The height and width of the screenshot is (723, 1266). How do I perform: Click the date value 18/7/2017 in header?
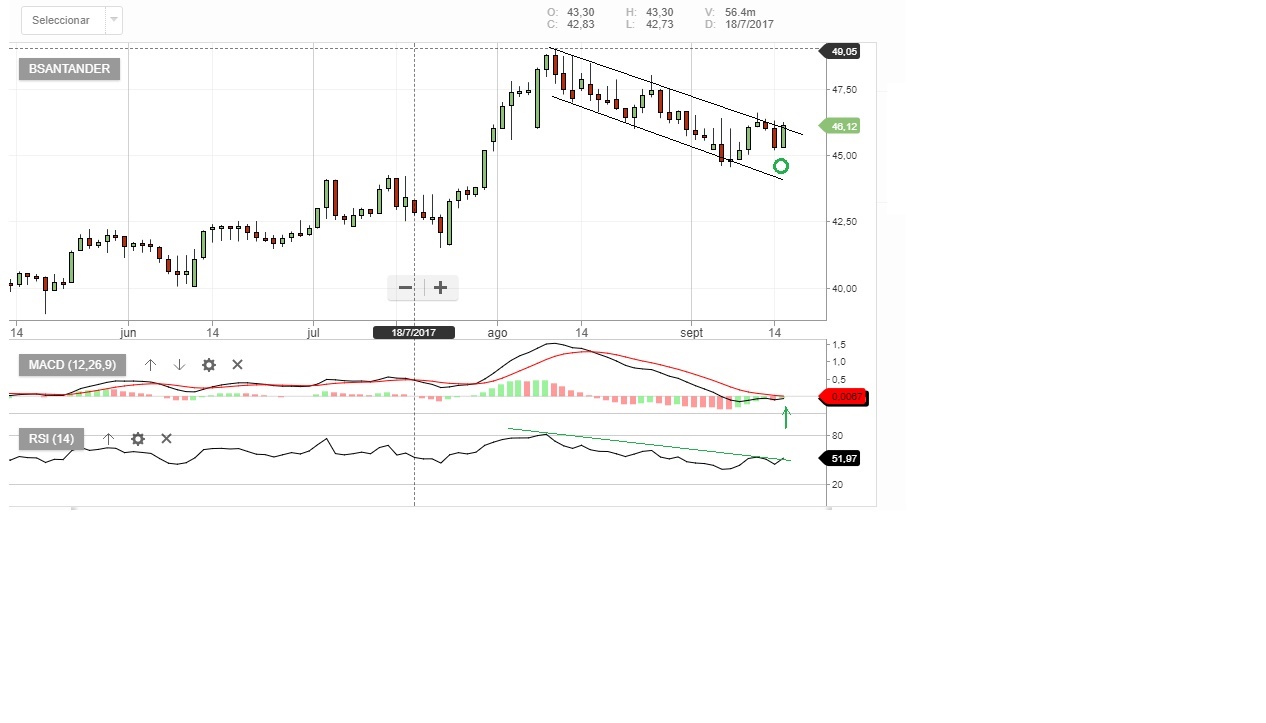[749, 24]
